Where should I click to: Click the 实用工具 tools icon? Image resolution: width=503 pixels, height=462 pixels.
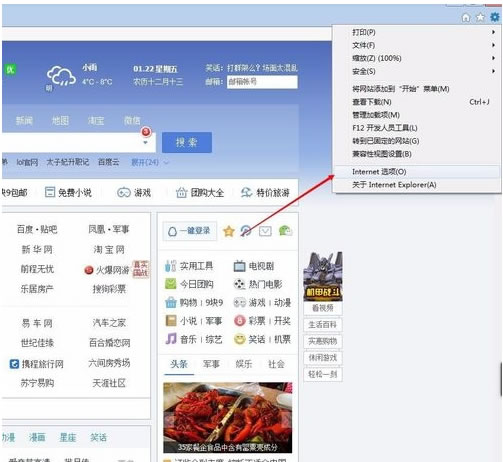coord(170,266)
